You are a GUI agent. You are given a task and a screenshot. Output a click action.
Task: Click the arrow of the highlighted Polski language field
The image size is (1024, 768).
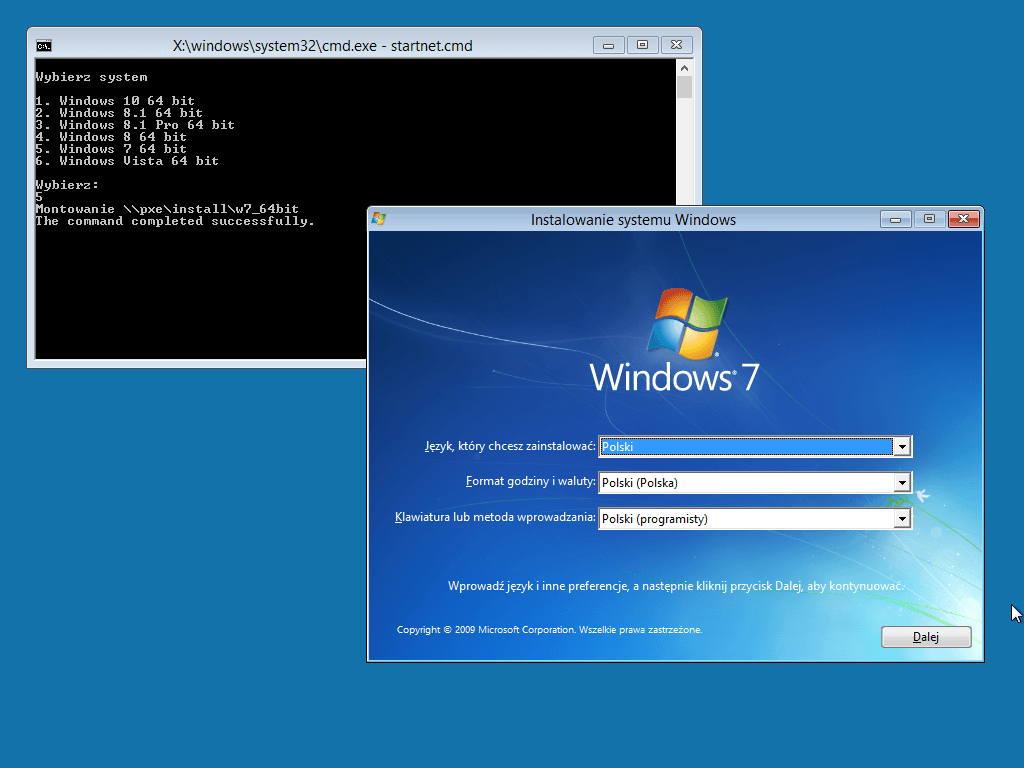click(x=902, y=447)
